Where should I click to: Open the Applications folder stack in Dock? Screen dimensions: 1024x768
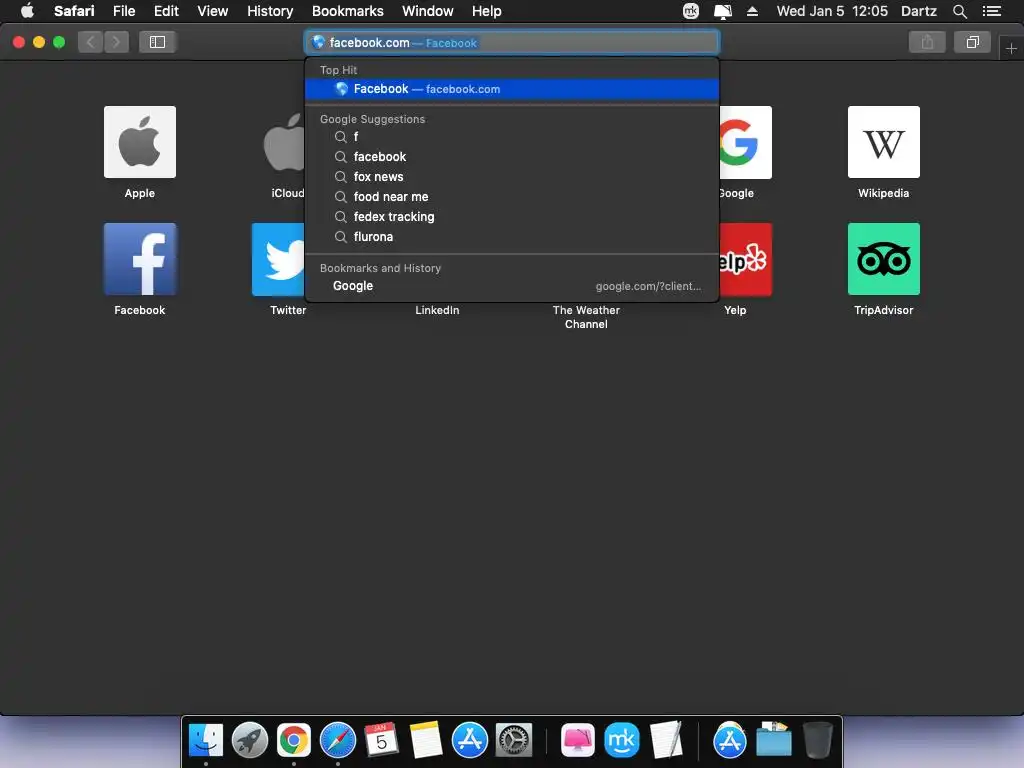click(x=729, y=741)
